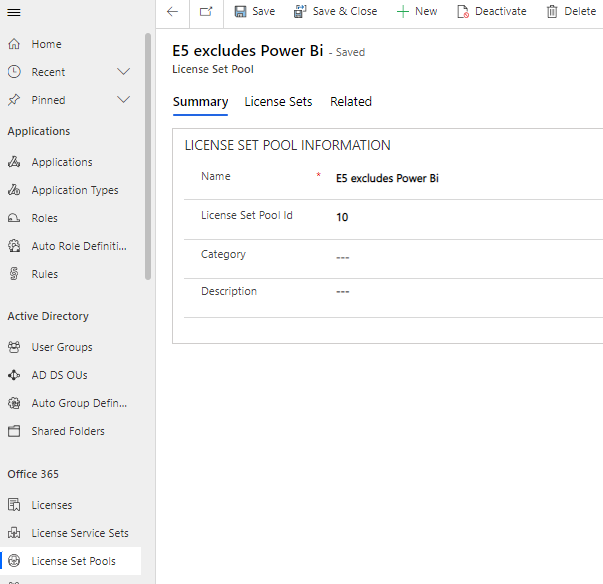The image size is (603, 584).
Task: Click the Home icon in sidebar
Action: tap(14, 44)
